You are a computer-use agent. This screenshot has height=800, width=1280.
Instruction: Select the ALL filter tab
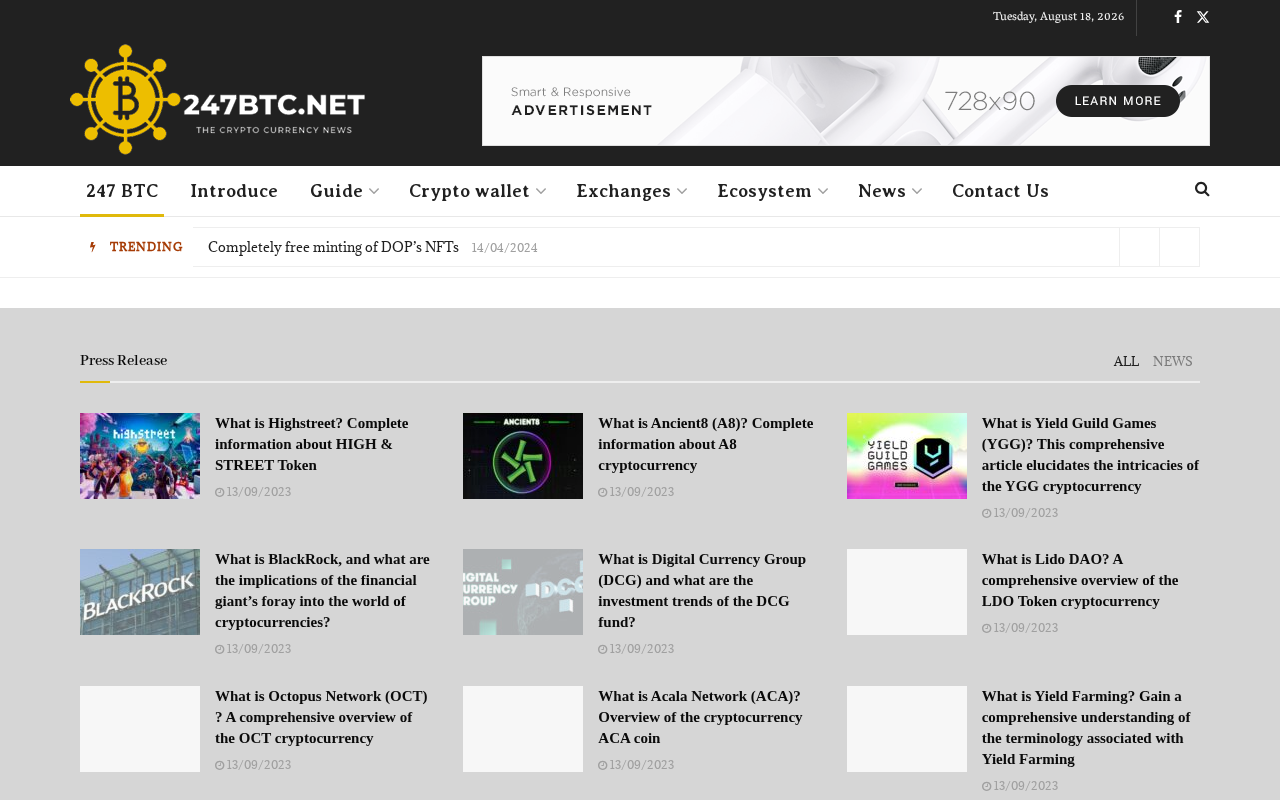pyautogui.click(x=1126, y=362)
